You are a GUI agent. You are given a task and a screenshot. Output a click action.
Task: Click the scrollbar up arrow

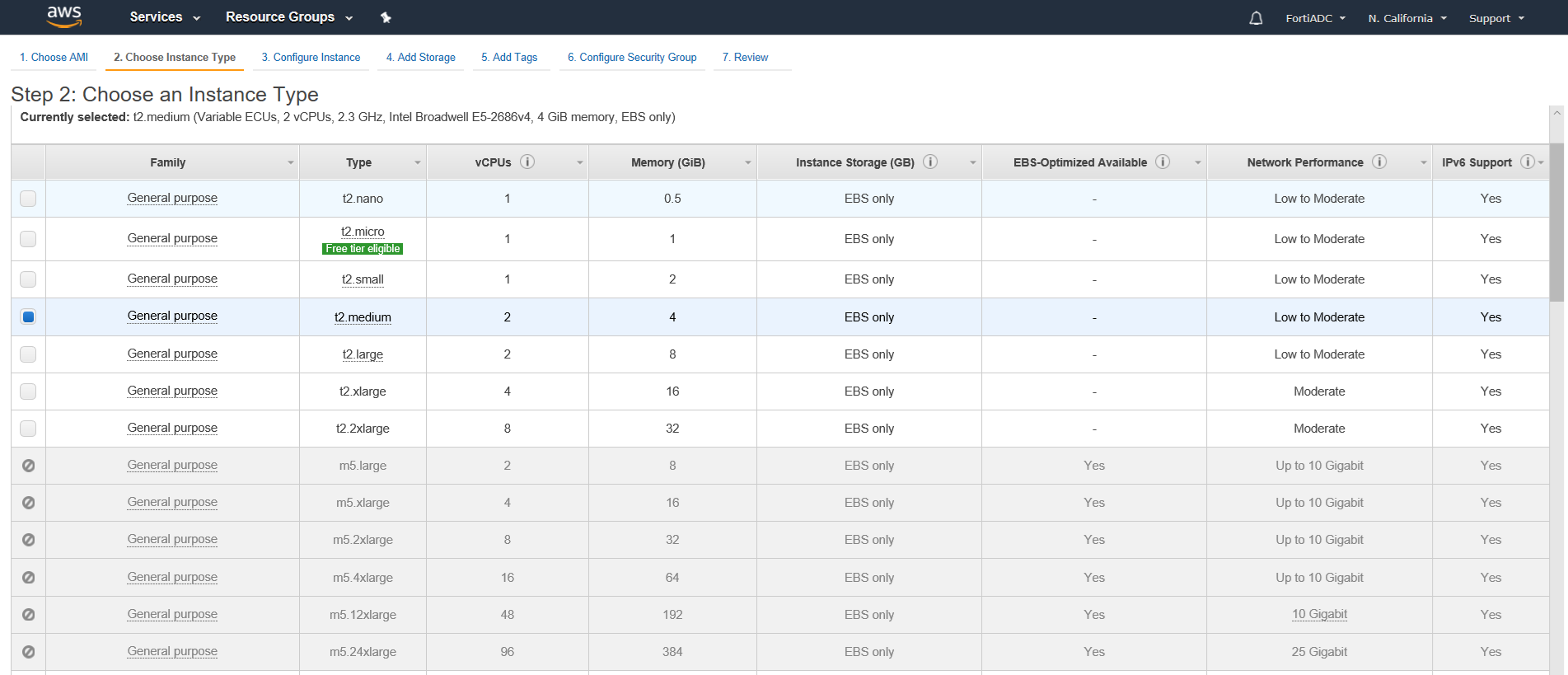1557,113
